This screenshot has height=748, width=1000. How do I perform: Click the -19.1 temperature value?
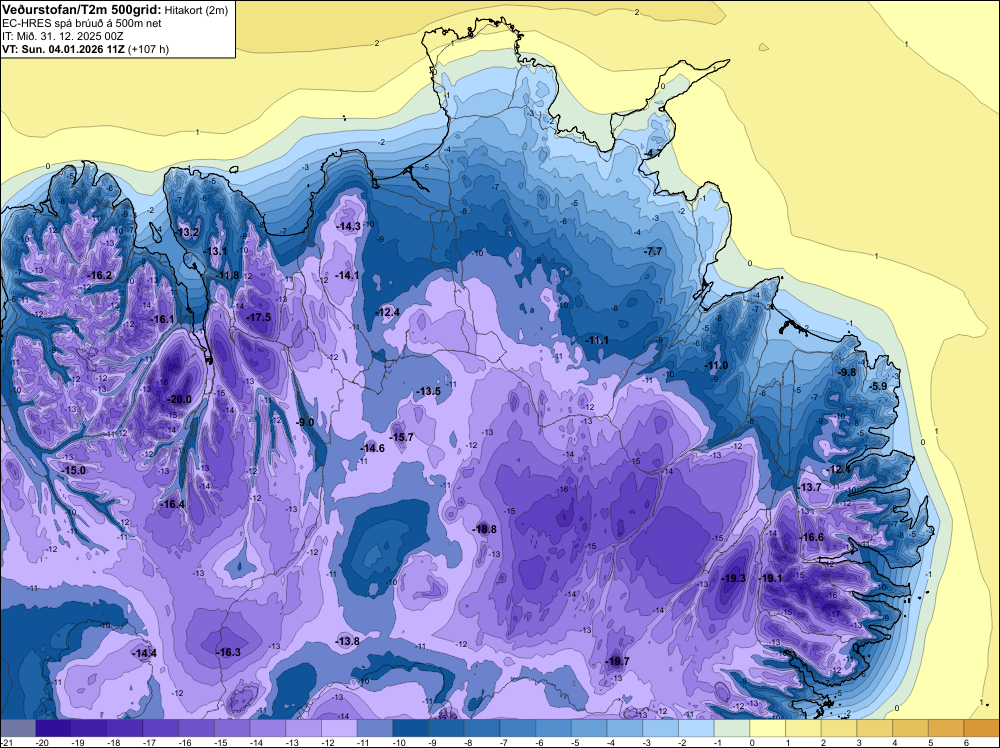click(x=770, y=578)
